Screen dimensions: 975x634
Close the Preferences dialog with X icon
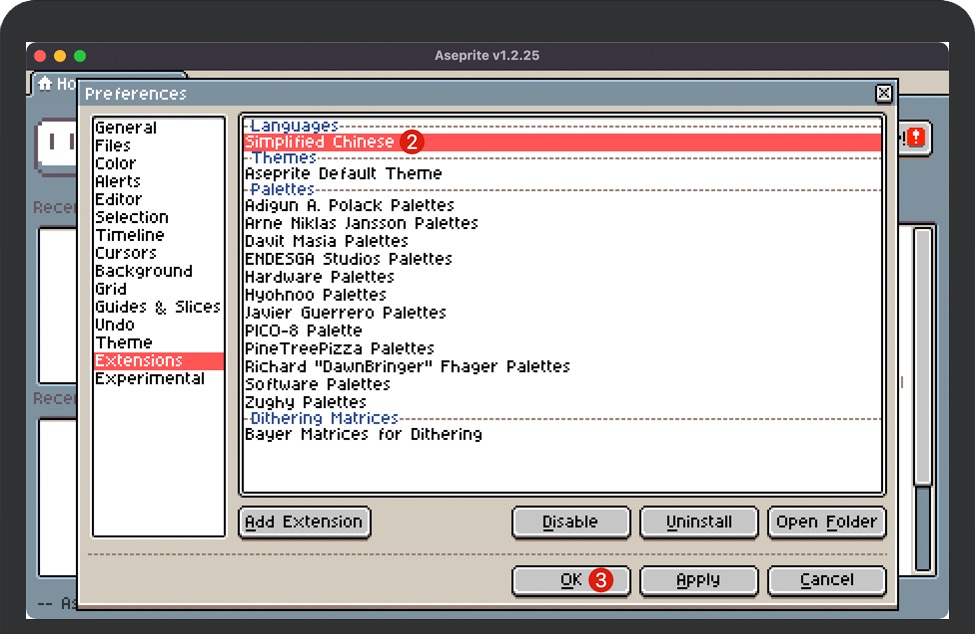coord(883,93)
